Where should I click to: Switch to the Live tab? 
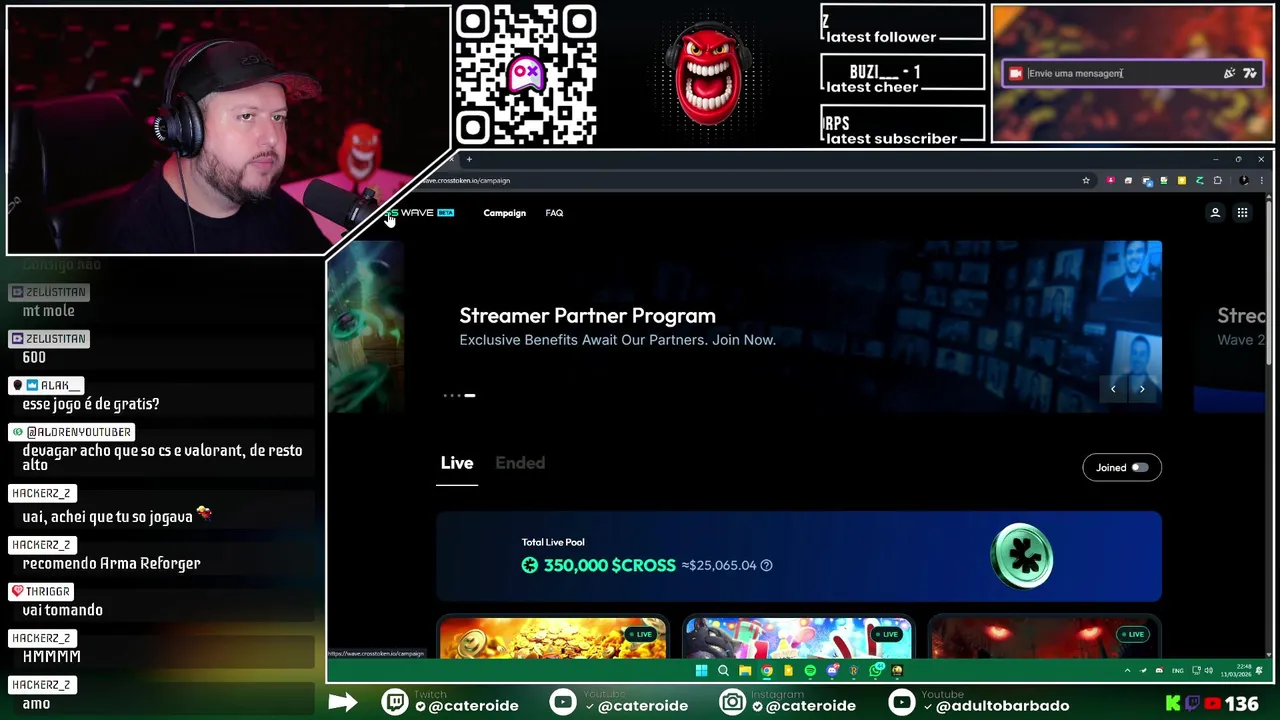click(457, 463)
